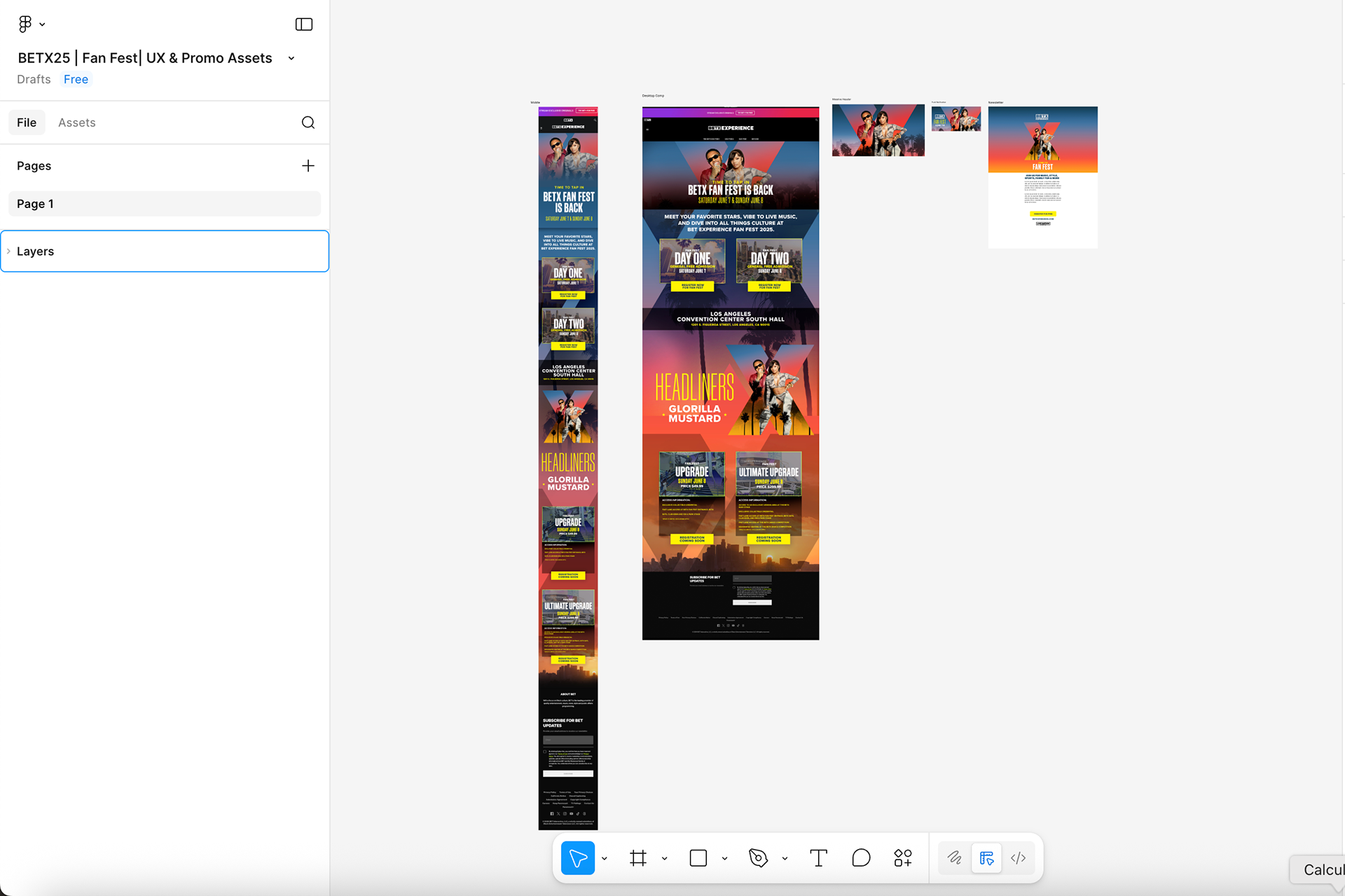This screenshot has width=1345, height=896.
Task: Open shape tools dropdown arrow
Action: click(x=724, y=858)
